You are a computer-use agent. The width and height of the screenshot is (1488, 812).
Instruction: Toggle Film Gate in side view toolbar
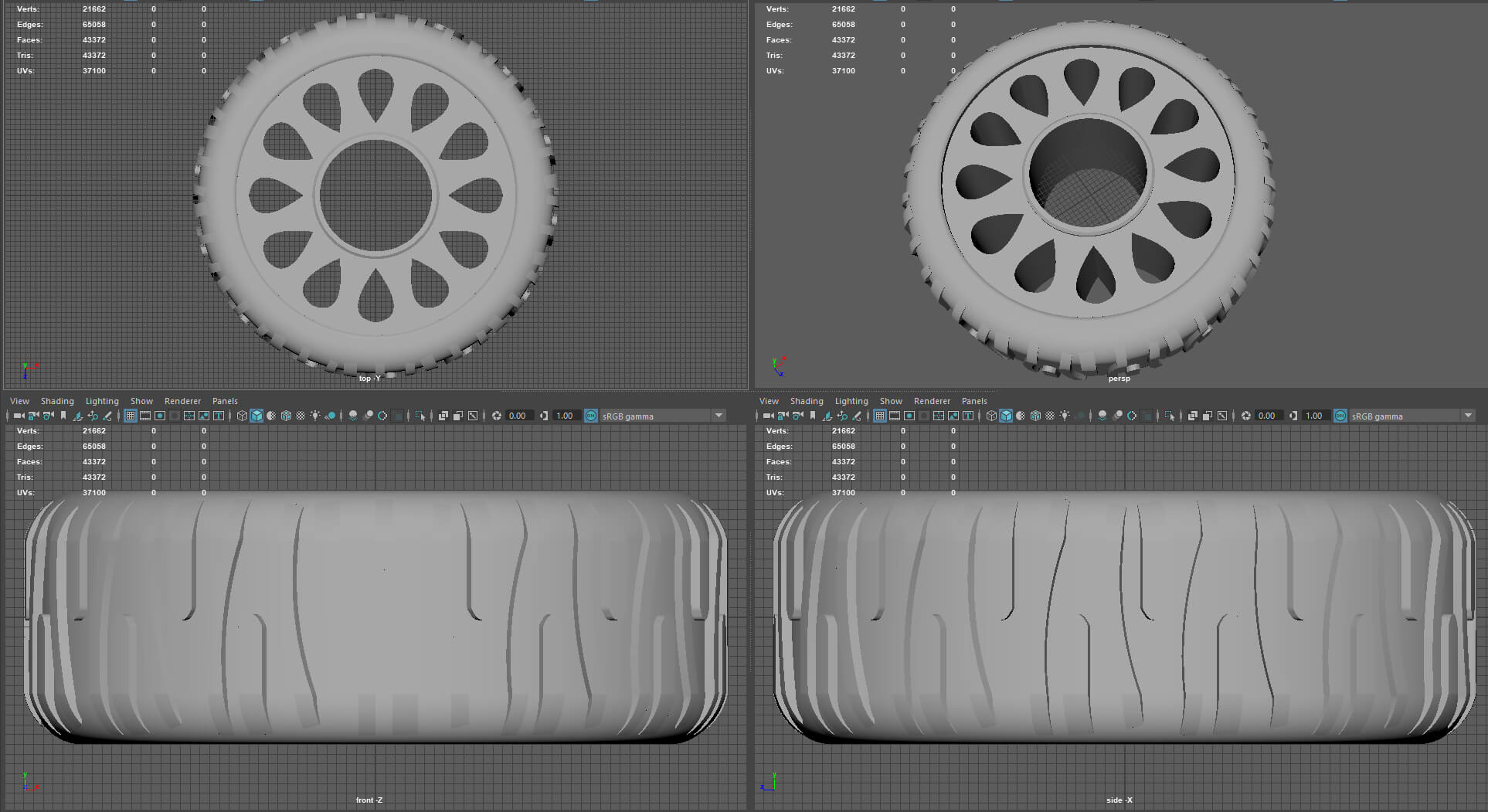click(895, 416)
